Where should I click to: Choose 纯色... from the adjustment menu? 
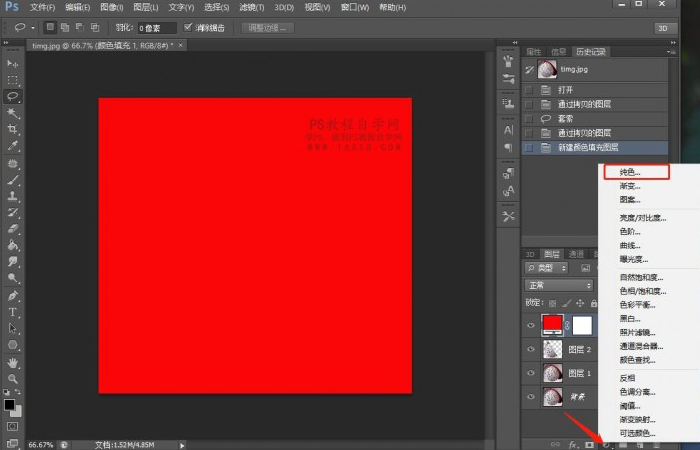point(630,172)
